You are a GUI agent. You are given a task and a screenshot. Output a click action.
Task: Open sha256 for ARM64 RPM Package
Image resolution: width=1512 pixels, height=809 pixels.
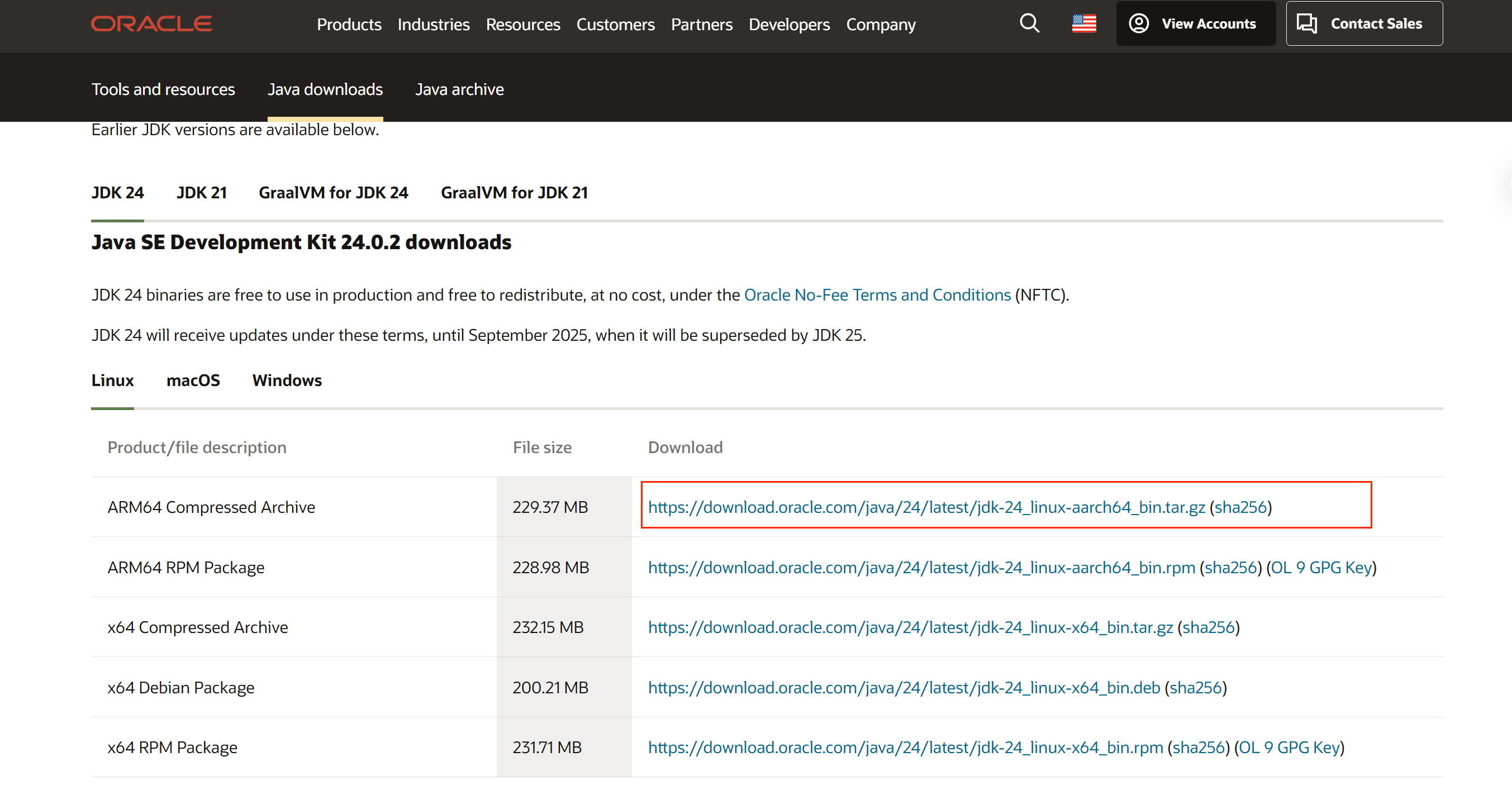[x=1230, y=568]
